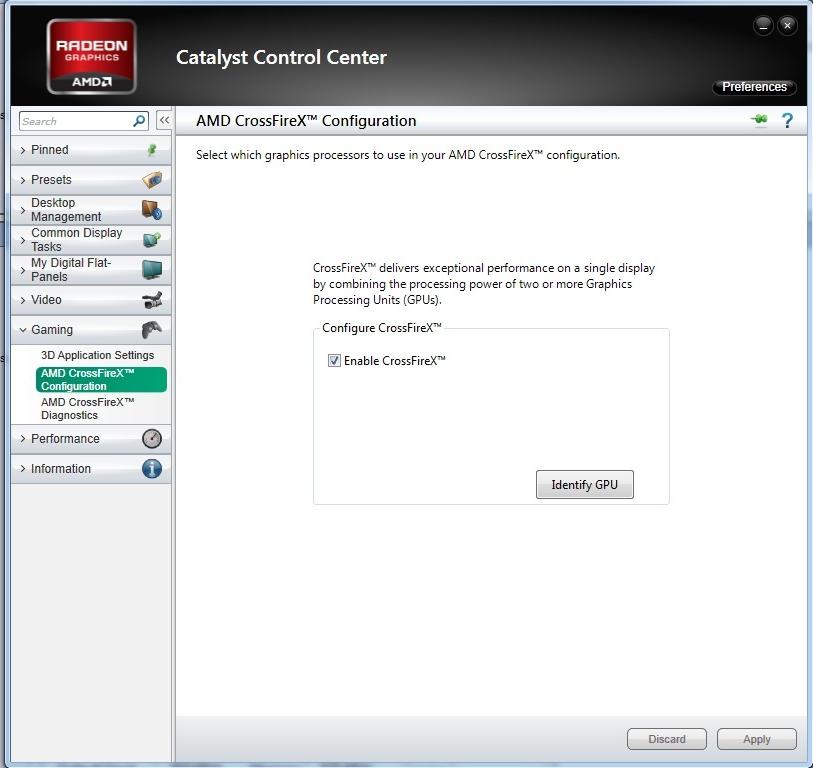Screen dimensions: 813x768
Task: Pin this page using green pin icon
Action: (x=760, y=120)
